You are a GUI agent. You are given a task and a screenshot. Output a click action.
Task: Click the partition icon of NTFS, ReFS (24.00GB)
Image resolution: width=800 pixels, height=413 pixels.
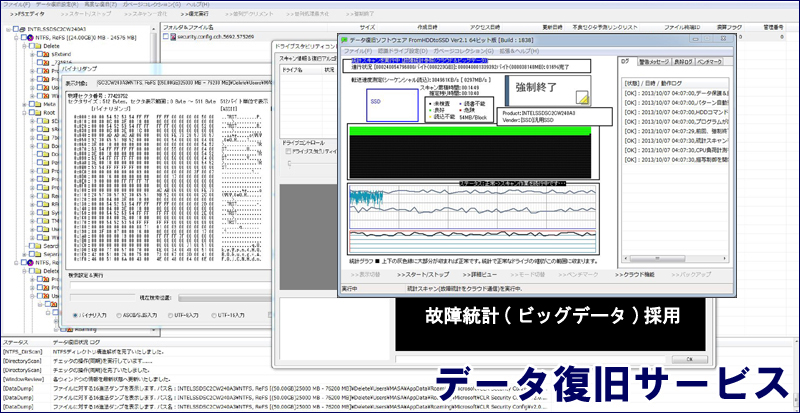31,37
